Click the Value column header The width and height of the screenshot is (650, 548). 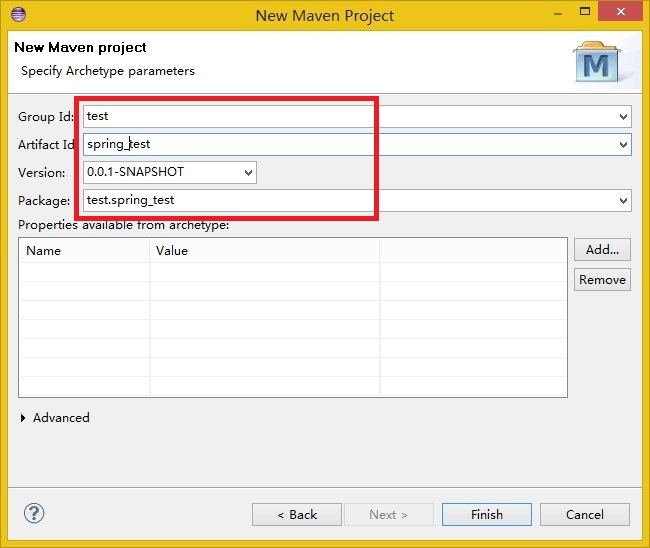(x=265, y=250)
